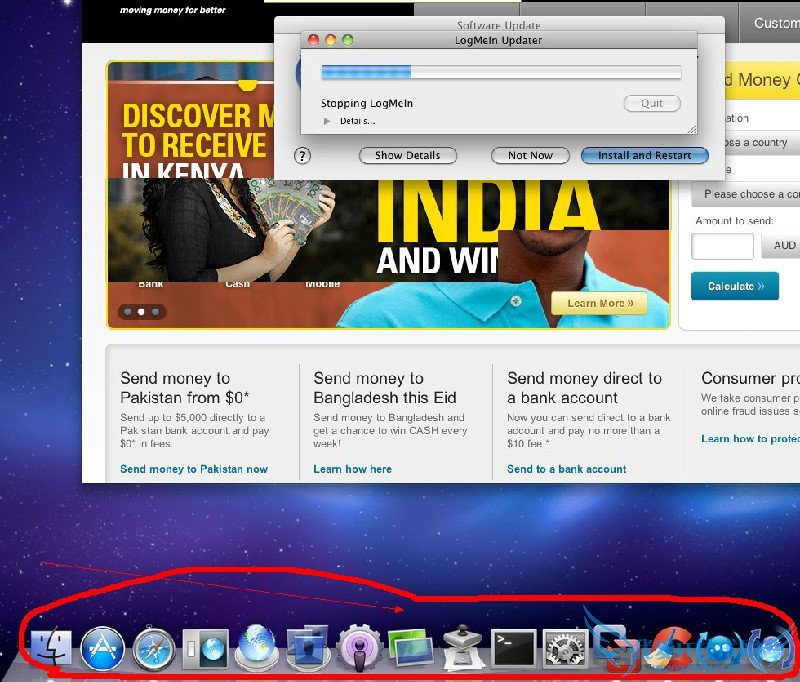Screen dimensions: 800x682
Task: Open Safari from the dock
Action: [154, 649]
